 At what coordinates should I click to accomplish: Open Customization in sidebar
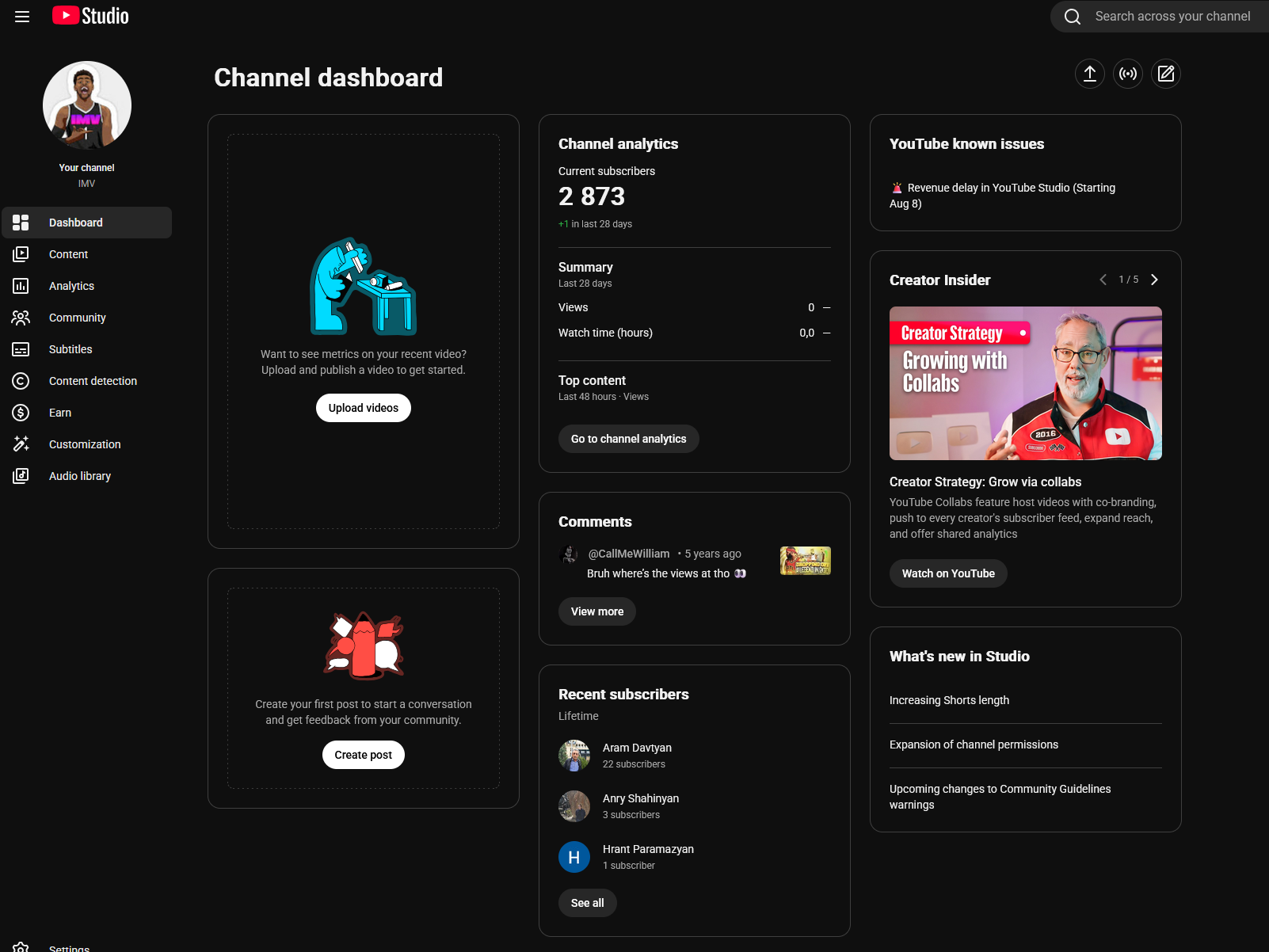coord(87,444)
